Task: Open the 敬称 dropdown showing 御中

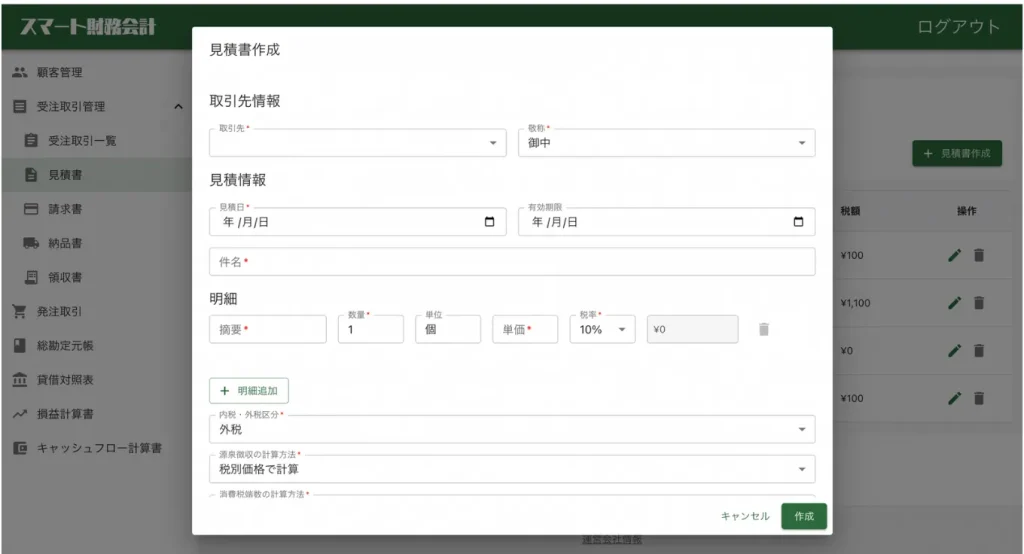Action: point(666,142)
